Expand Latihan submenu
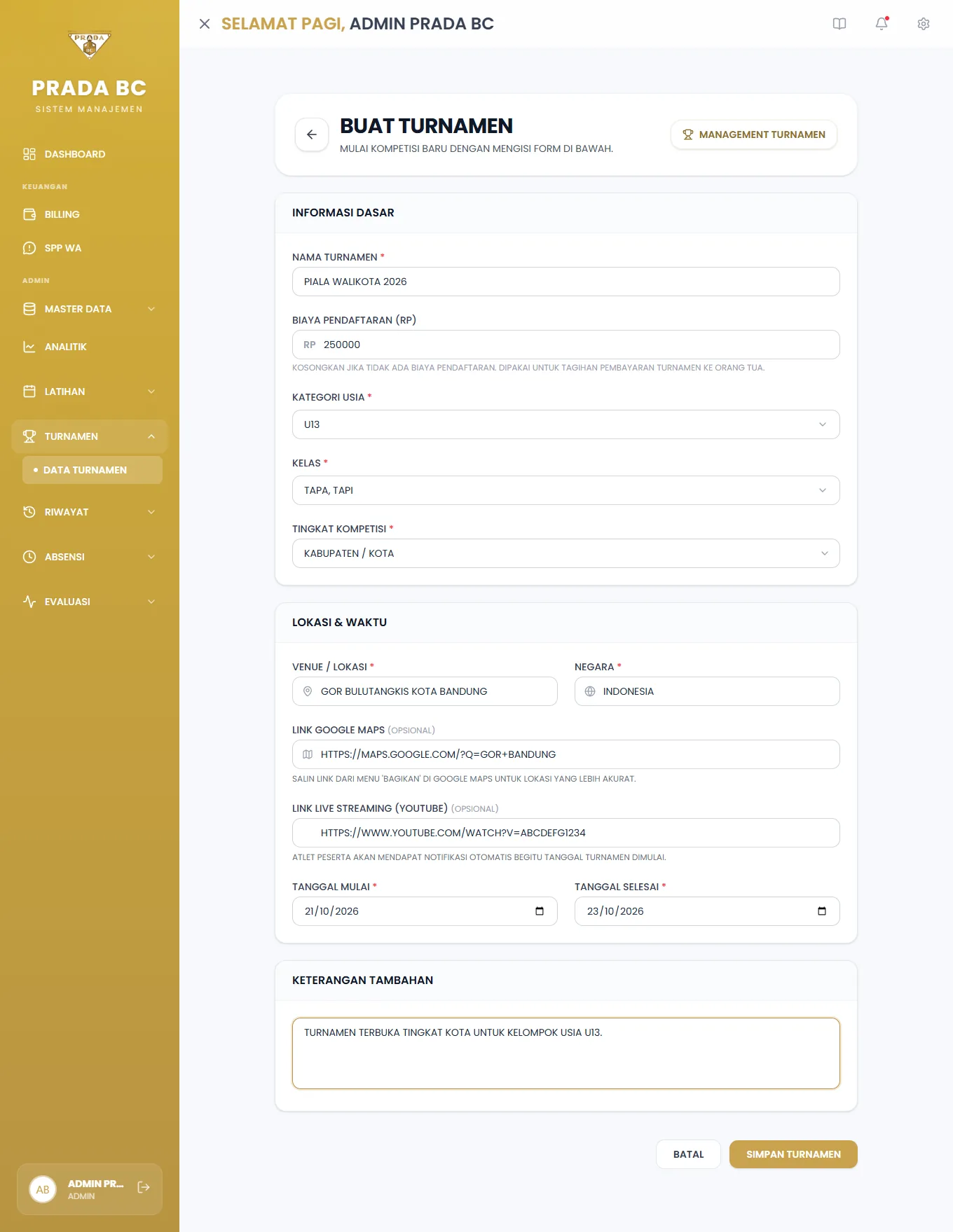953x1232 pixels. click(x=90, y=392)
